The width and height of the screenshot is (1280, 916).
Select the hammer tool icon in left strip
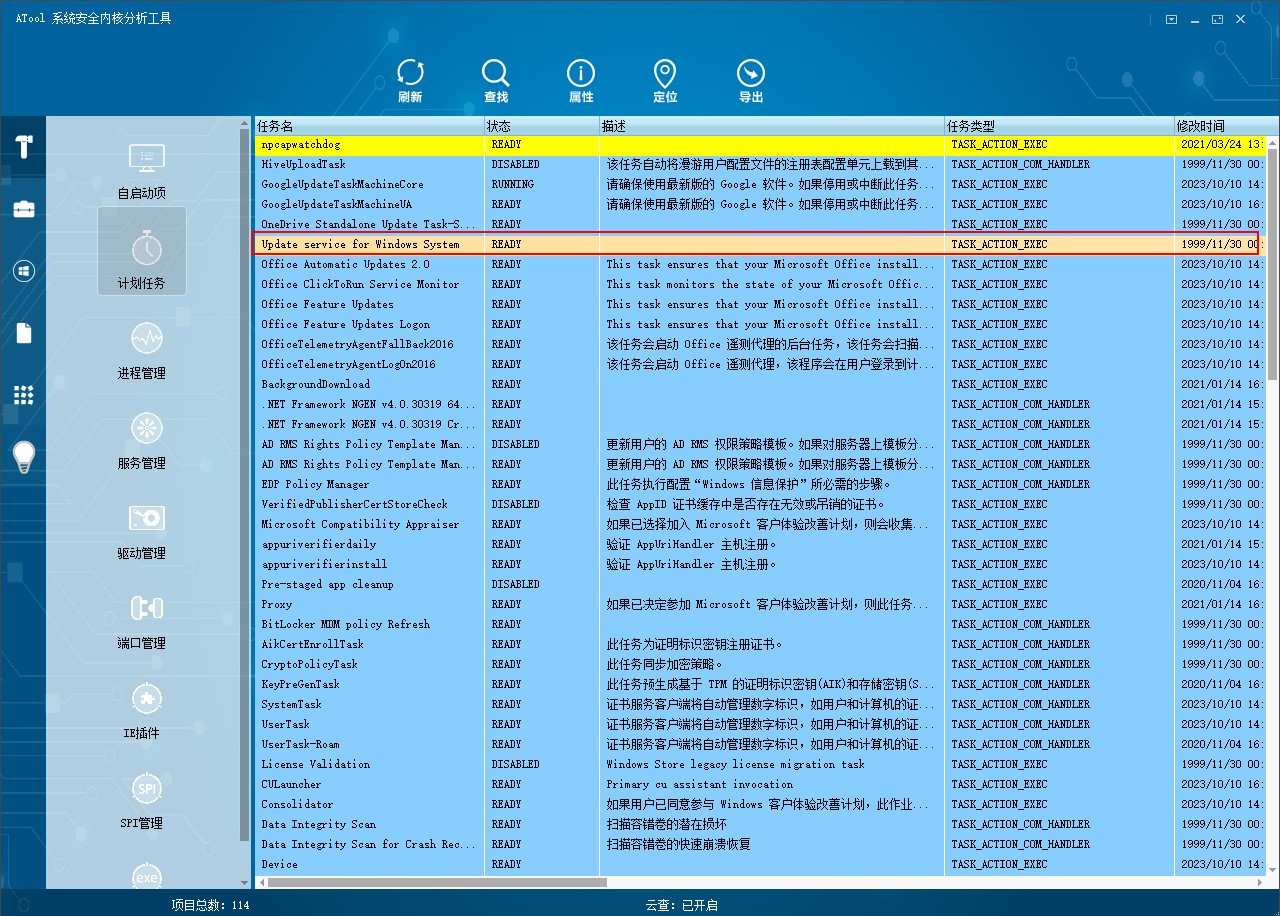click(23, 145)
